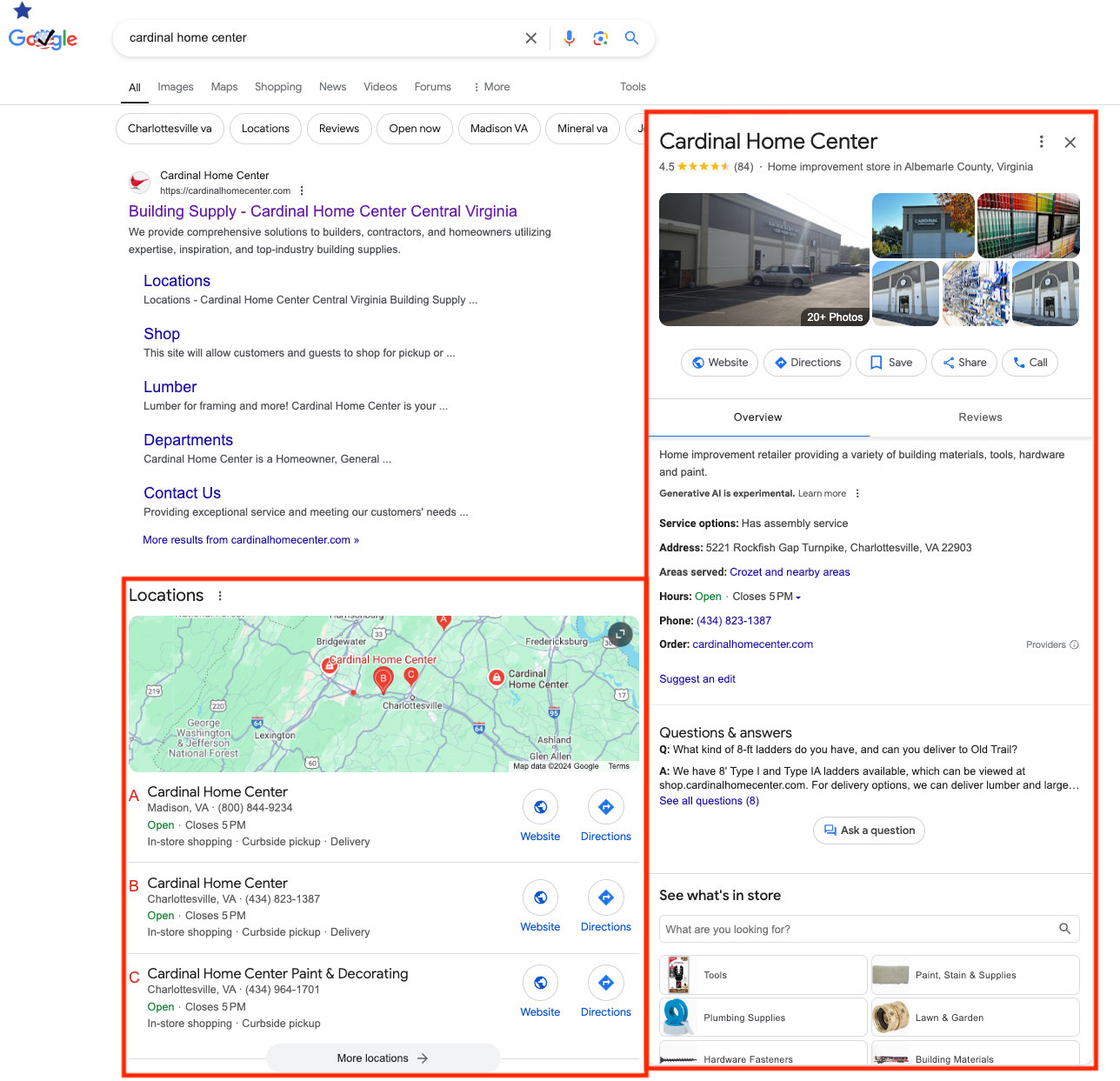Image resolution: width=1120 pixels, height=1081 pixels.
Task: Open three-dot menu in Cardinal Home Center panel
Action: coord(1041,142)
